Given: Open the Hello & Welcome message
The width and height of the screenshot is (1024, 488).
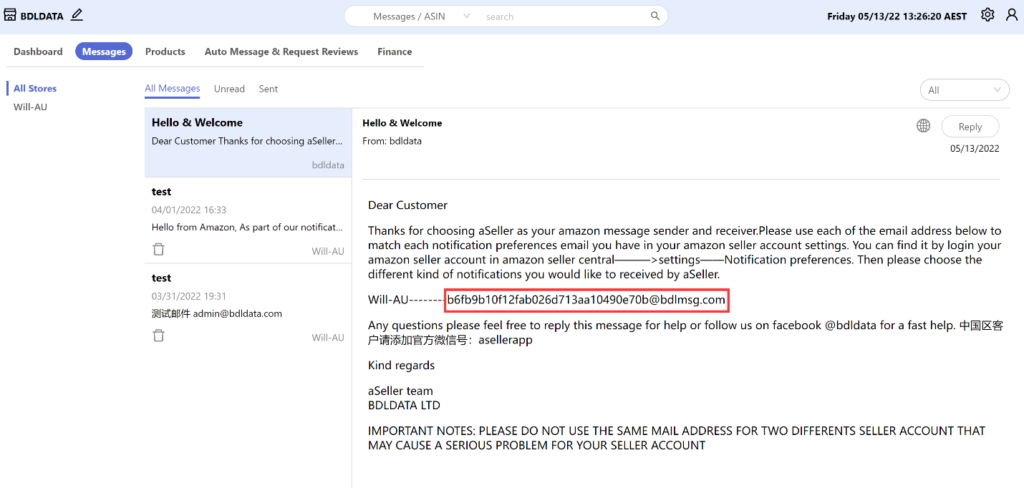Looking at the screenshot, I should coord(248,142).
